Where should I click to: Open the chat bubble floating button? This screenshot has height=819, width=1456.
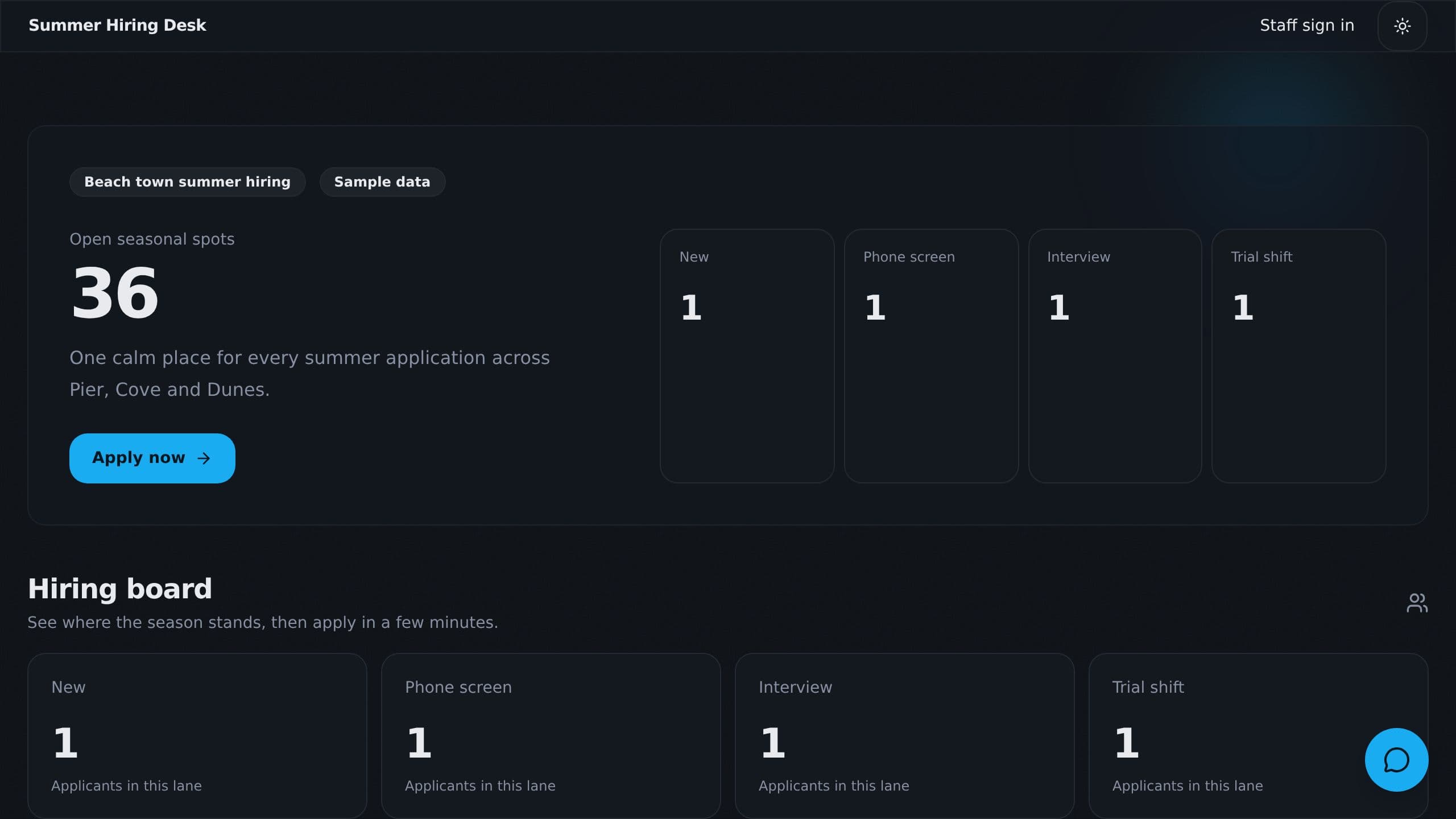1396,760
